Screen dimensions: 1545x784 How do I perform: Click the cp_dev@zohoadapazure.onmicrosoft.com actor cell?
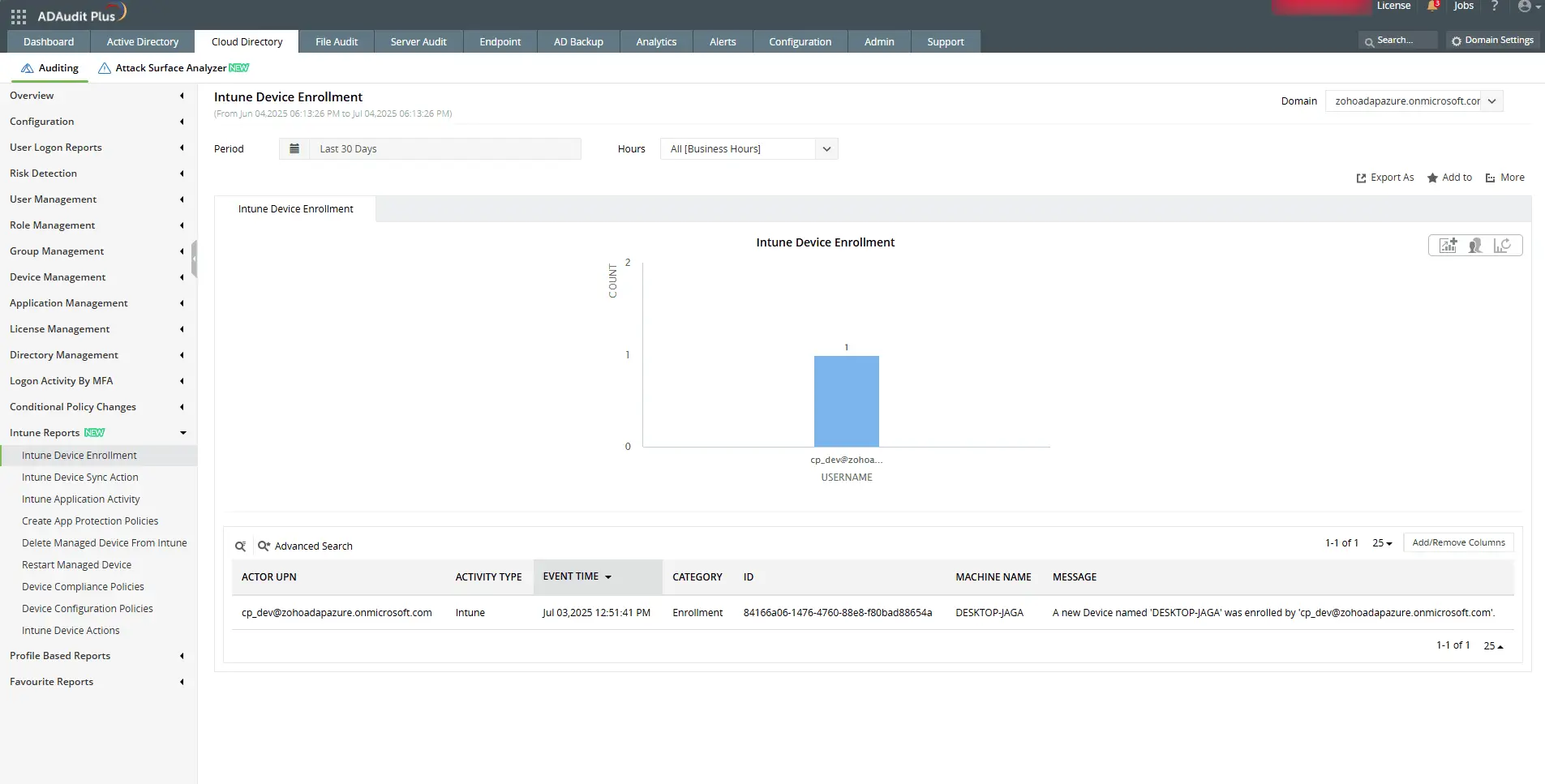(x=337, y=613)
